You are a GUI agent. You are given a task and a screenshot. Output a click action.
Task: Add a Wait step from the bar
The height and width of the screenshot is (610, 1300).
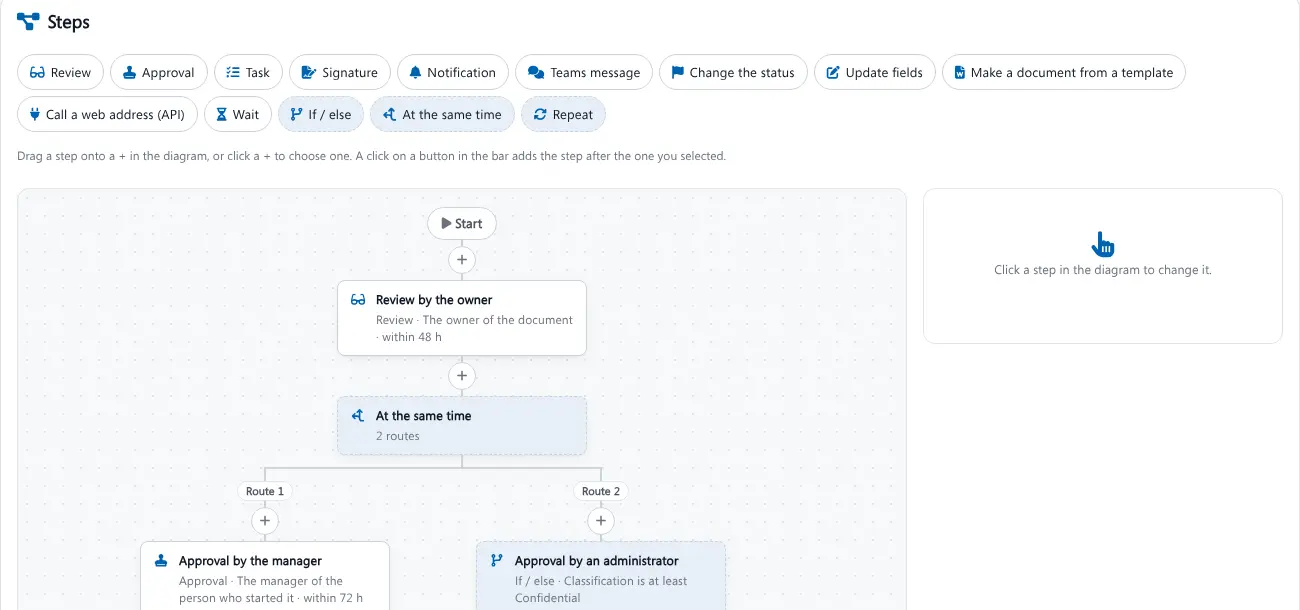pyautogui.click(x=238, y=114)
